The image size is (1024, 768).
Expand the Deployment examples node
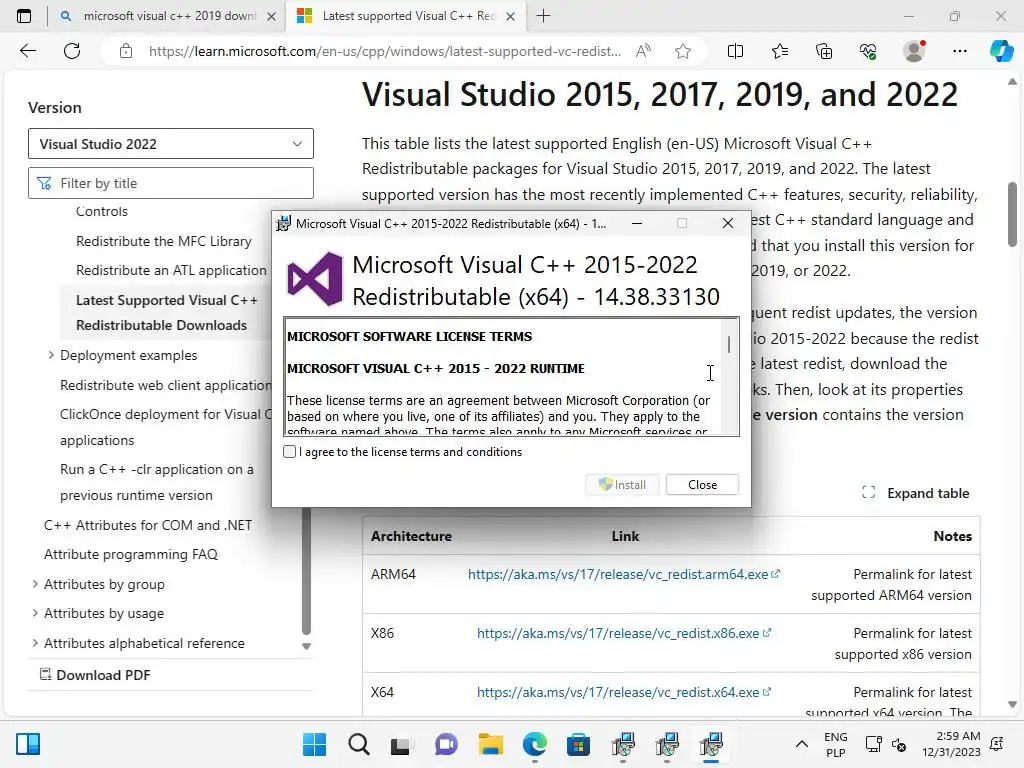coord(51,355)
